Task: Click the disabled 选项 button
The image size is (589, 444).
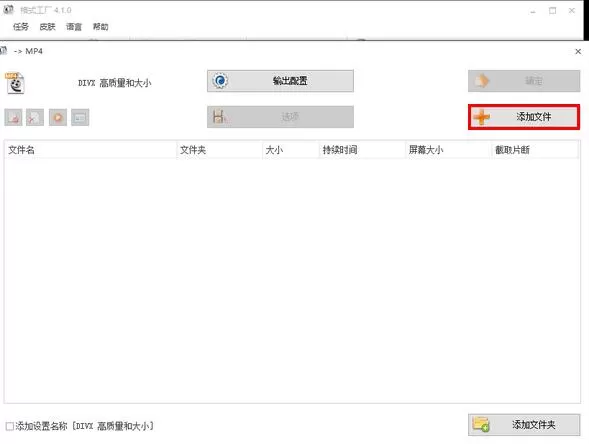Action: tap(280, 117)
